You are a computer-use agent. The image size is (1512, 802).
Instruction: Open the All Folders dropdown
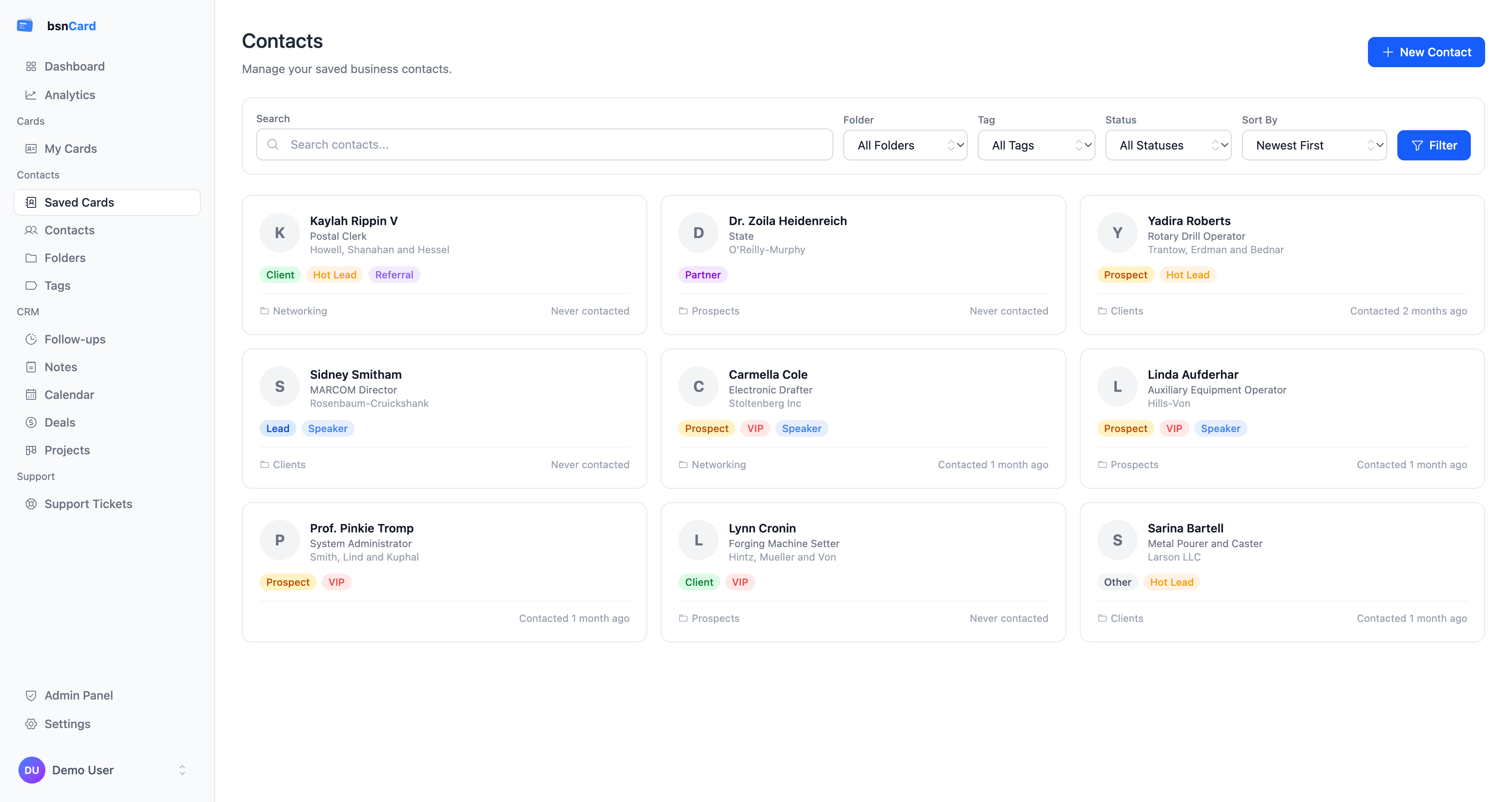[x=905, y=145]
